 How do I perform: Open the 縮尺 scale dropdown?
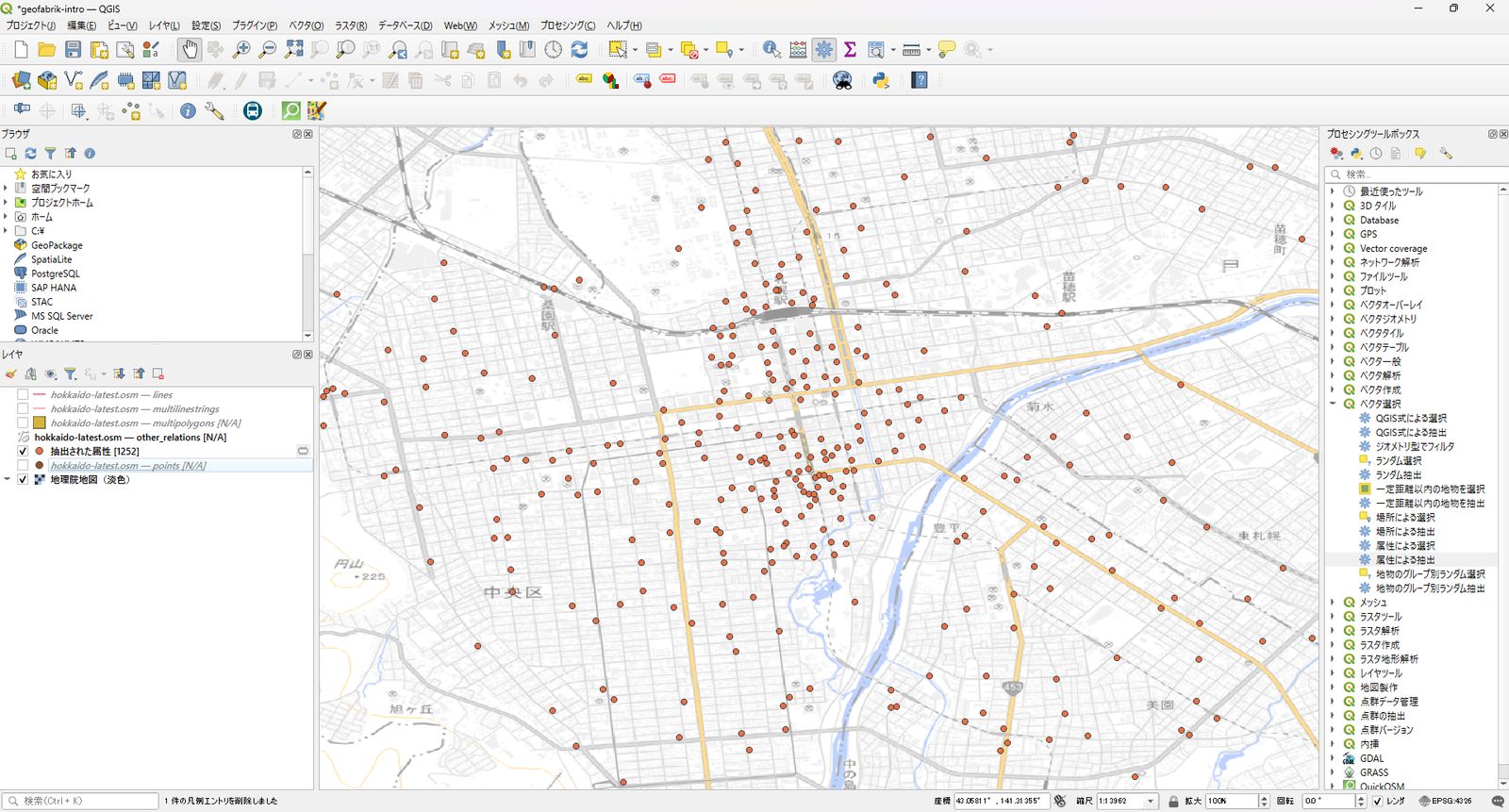1151,801
